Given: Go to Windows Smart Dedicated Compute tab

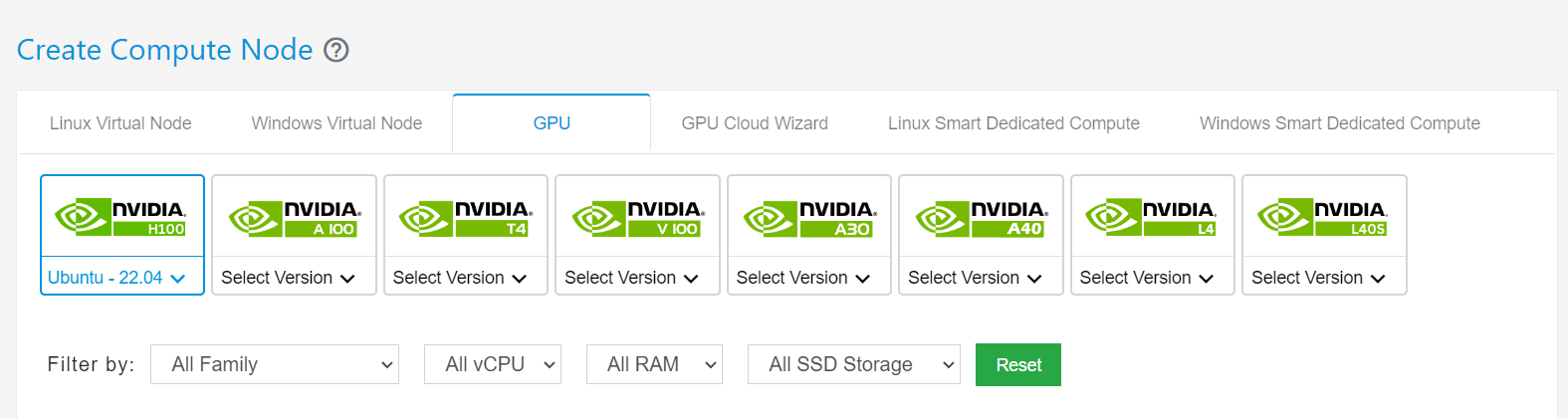Looking at the screenshot, I should click(x=1339, y=123).
